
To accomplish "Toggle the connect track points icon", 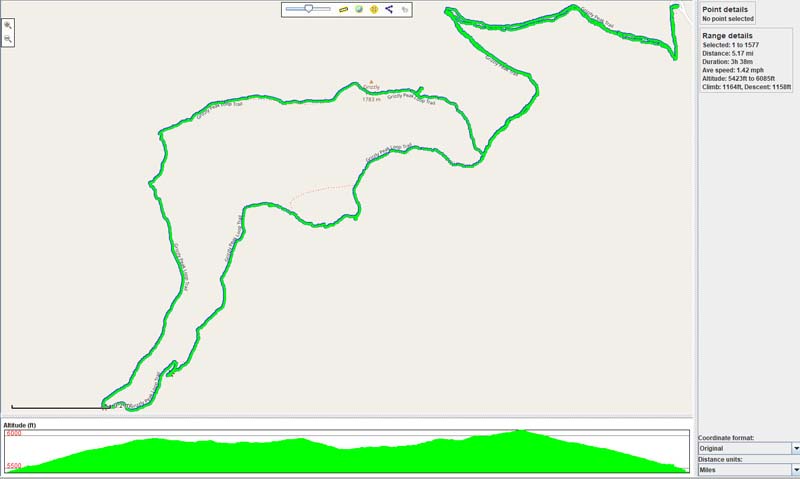I will click(388, 9).
